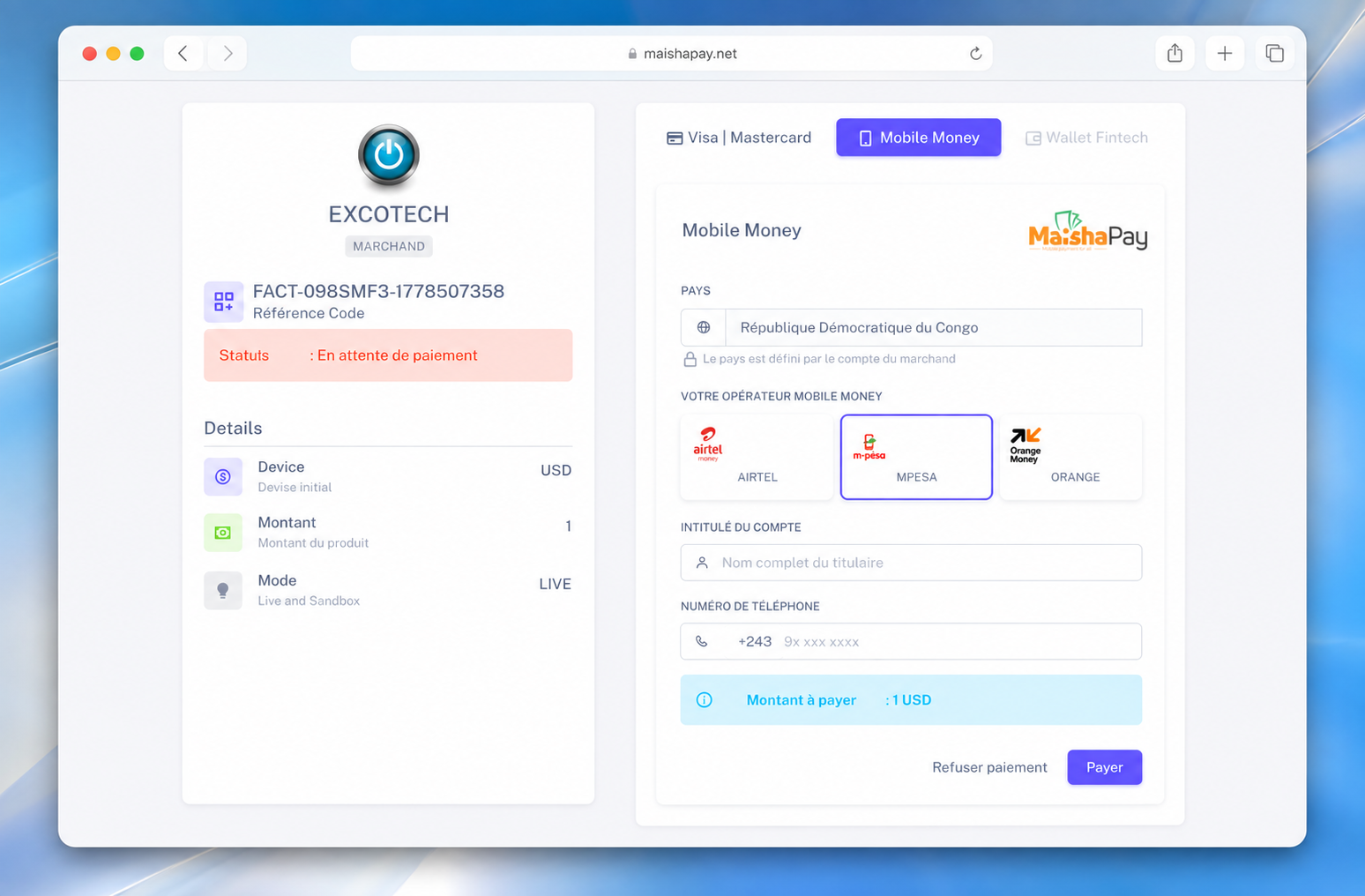
Task: Click the MARCHAND badge
Action: pos(389,246)
